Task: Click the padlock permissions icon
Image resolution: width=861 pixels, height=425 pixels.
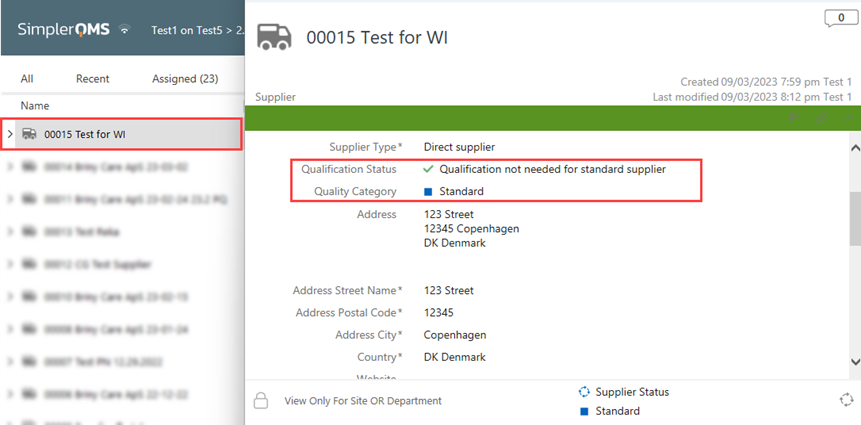Action: (x=261, y=400)
